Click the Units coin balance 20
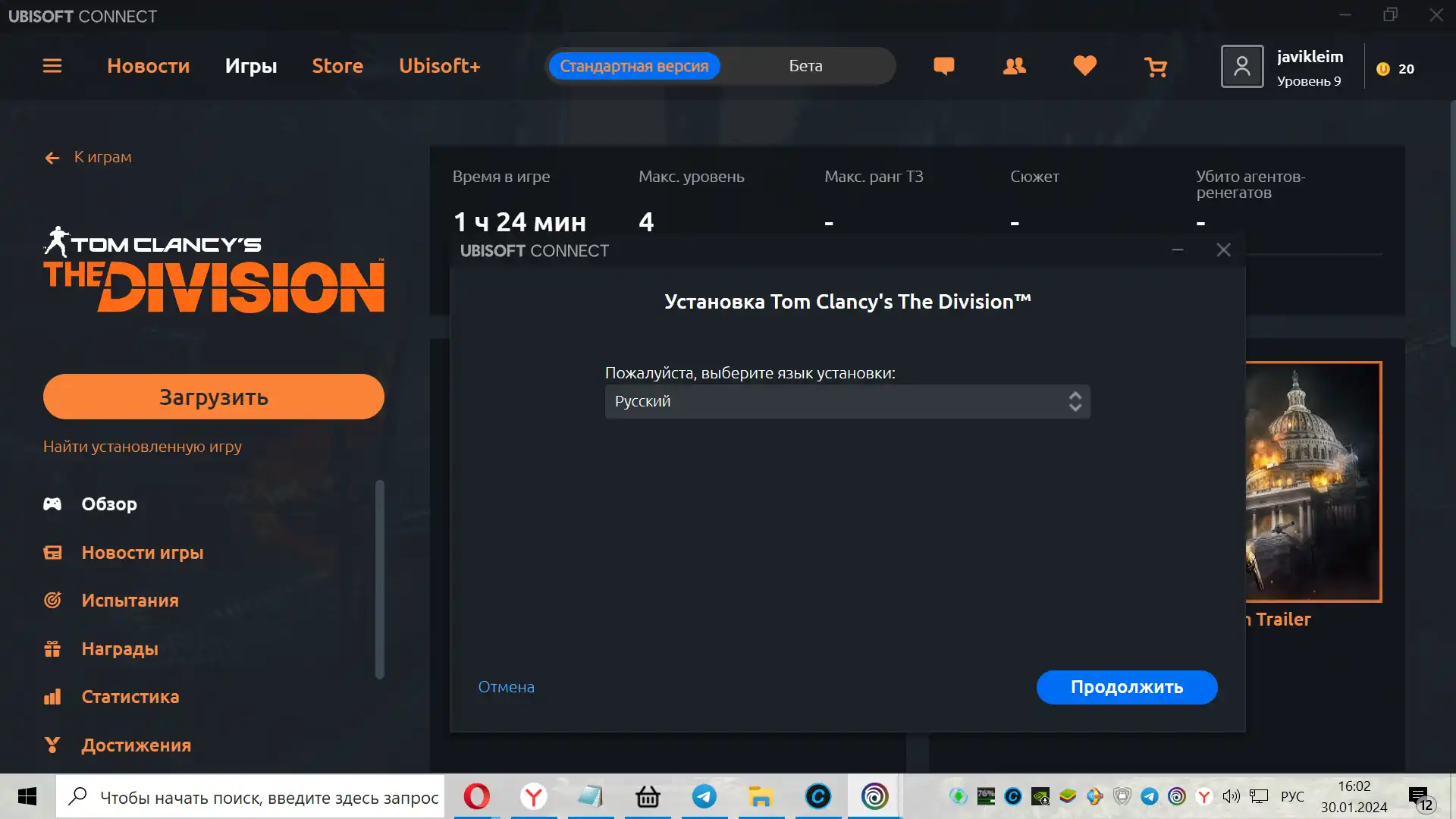The height and width of the screenshot is (819, 1456). 1395,69
